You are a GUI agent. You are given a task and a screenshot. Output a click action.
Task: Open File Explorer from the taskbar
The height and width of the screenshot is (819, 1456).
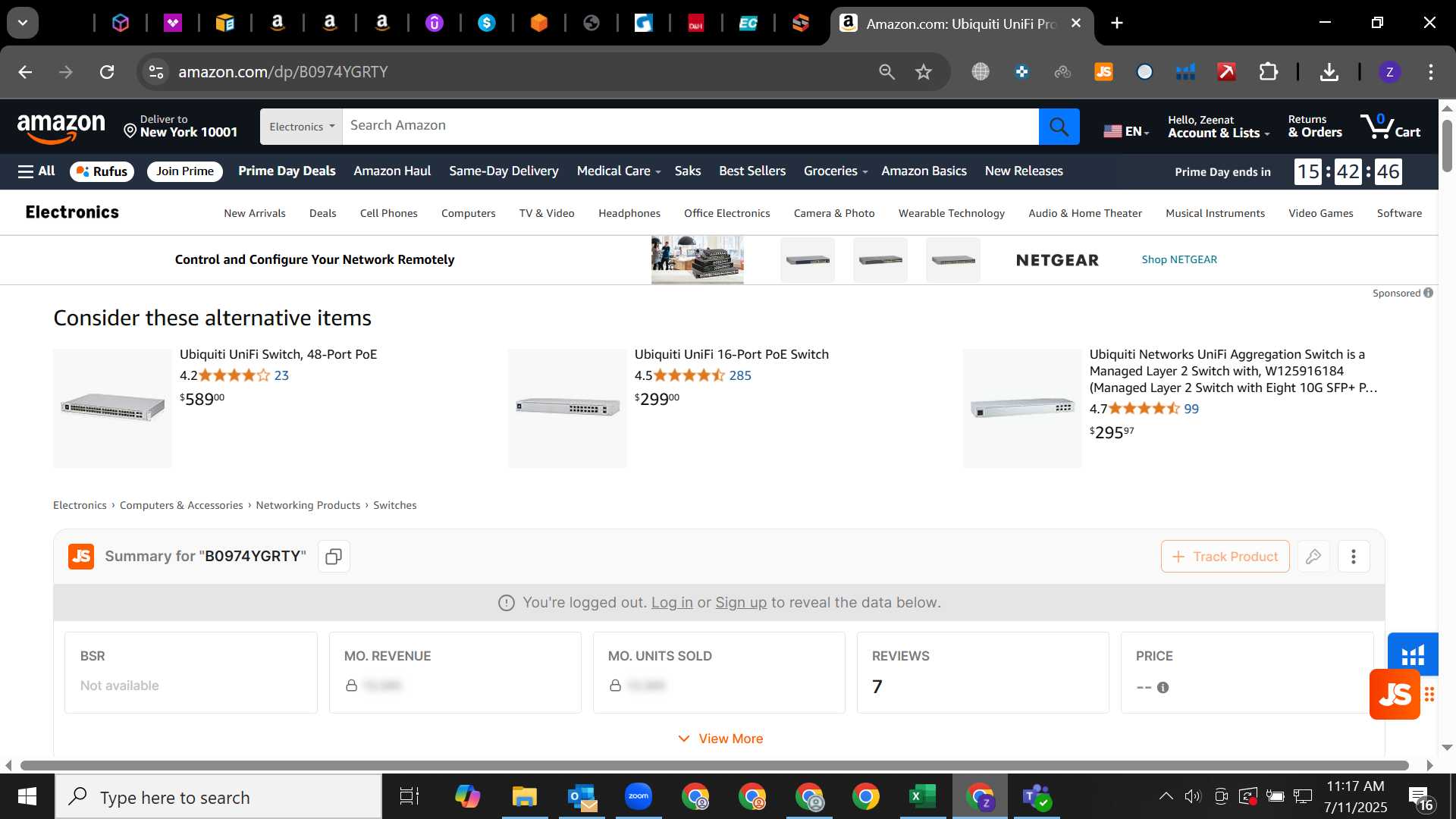click(x=524, y=797)
